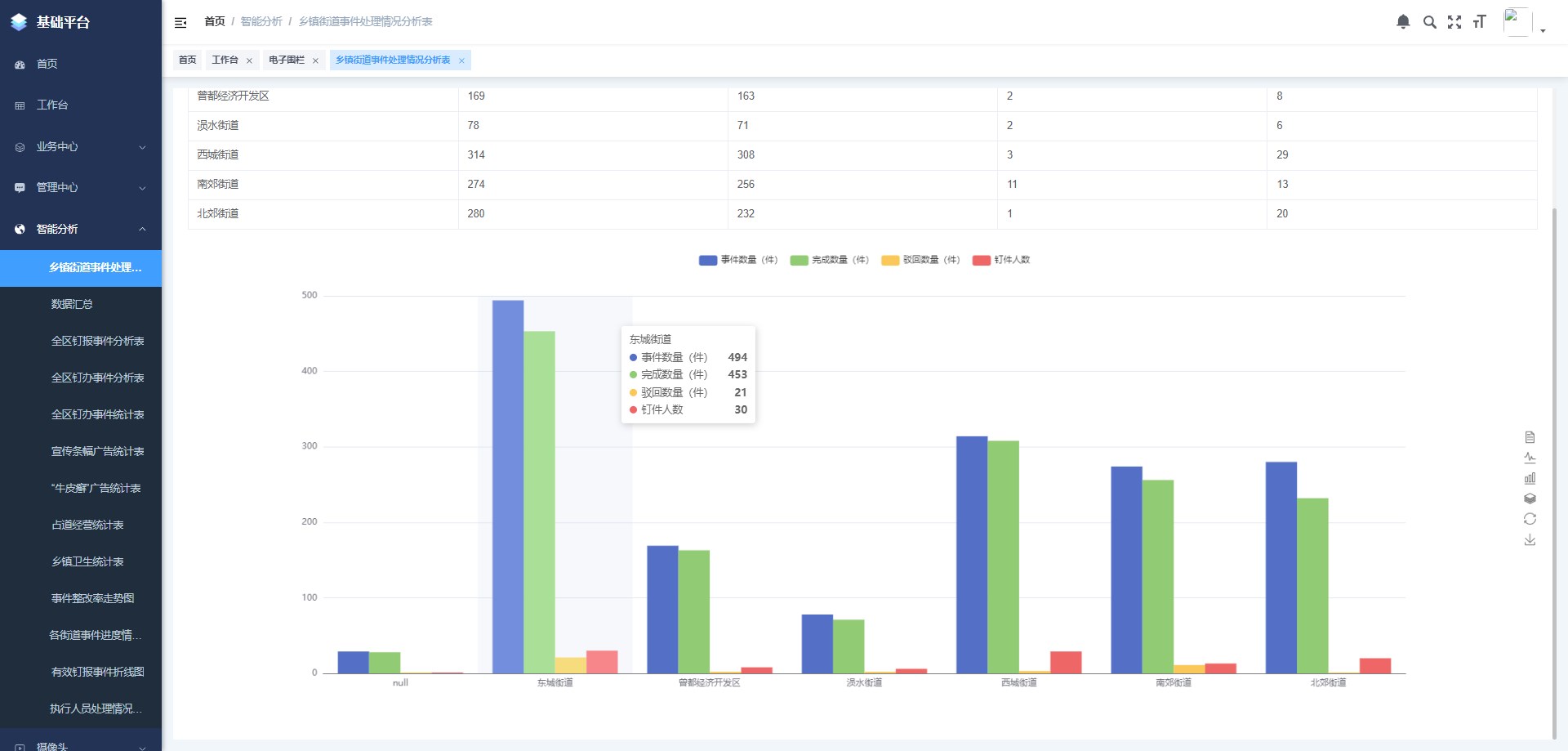Open 占道经营统计表 menu item
The width and height of the screenshot is (1568, 751).
point(81,525)
